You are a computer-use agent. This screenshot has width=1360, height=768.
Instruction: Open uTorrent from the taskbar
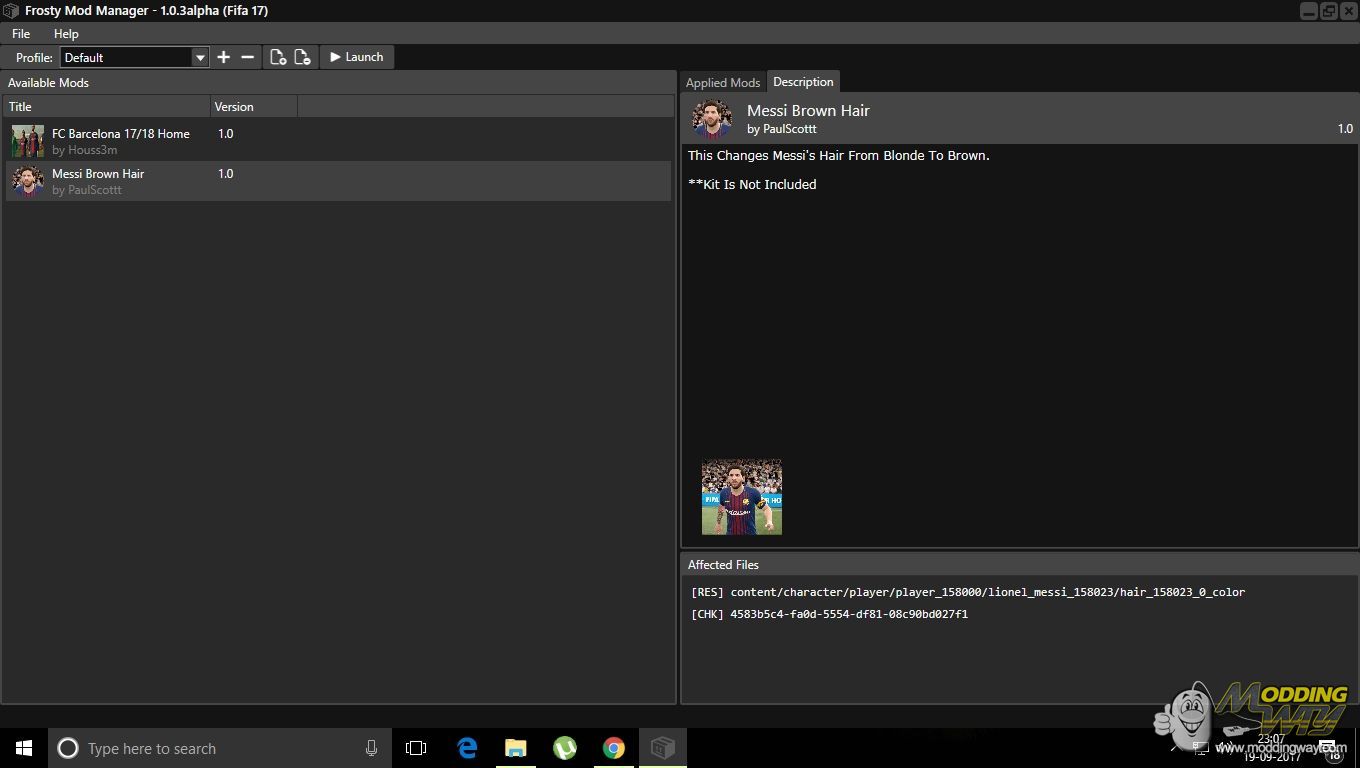[565, 748]
